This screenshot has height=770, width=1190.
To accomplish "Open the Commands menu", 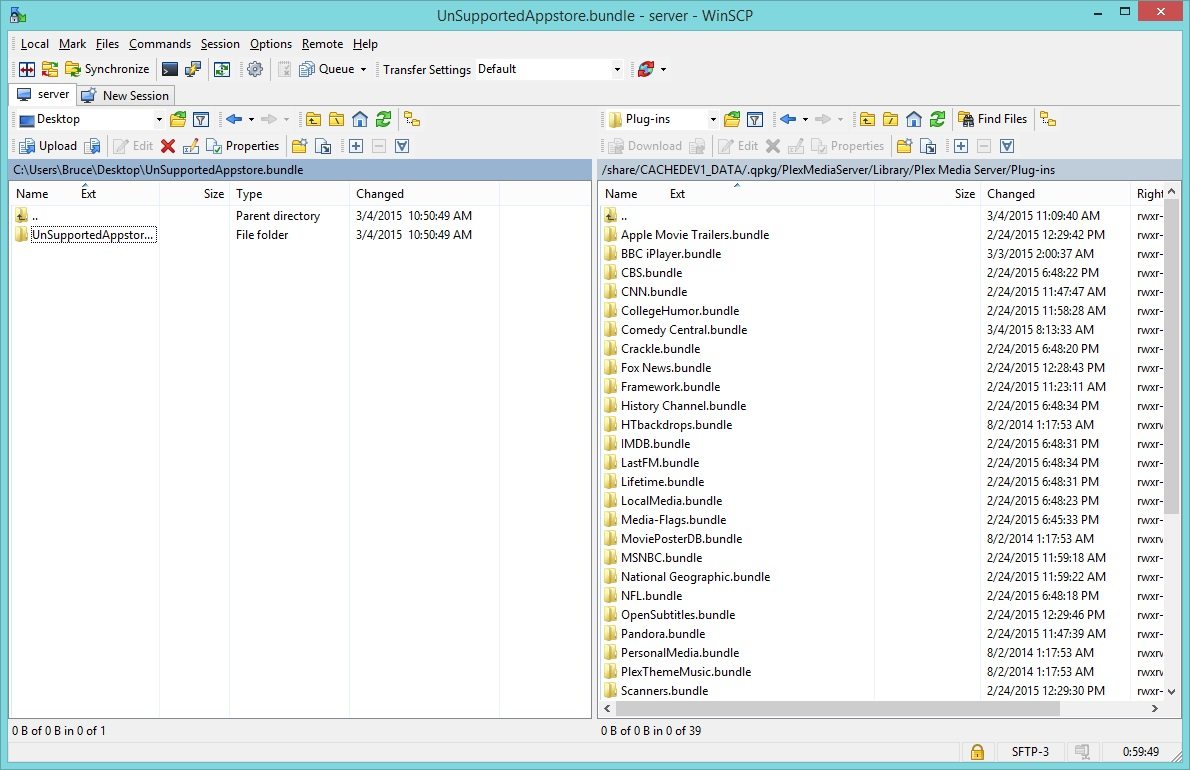I will click(159, 44).
